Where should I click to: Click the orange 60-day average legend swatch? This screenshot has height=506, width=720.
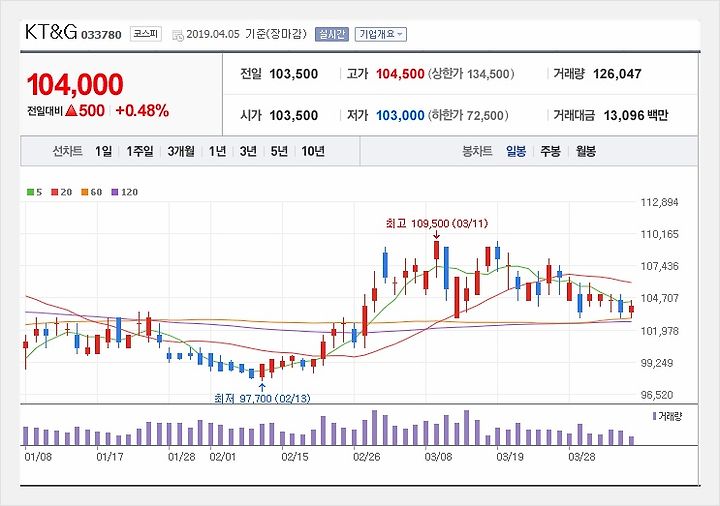[x=84, y=192]
